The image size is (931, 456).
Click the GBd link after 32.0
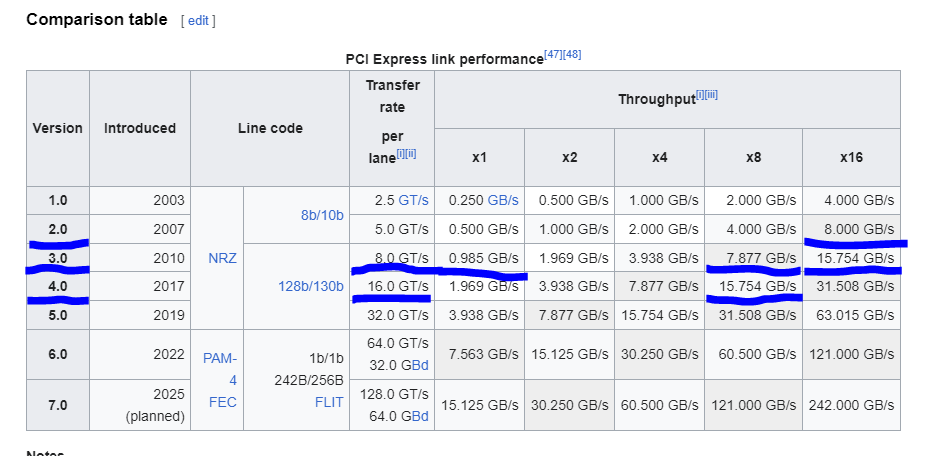click(420, 365)
